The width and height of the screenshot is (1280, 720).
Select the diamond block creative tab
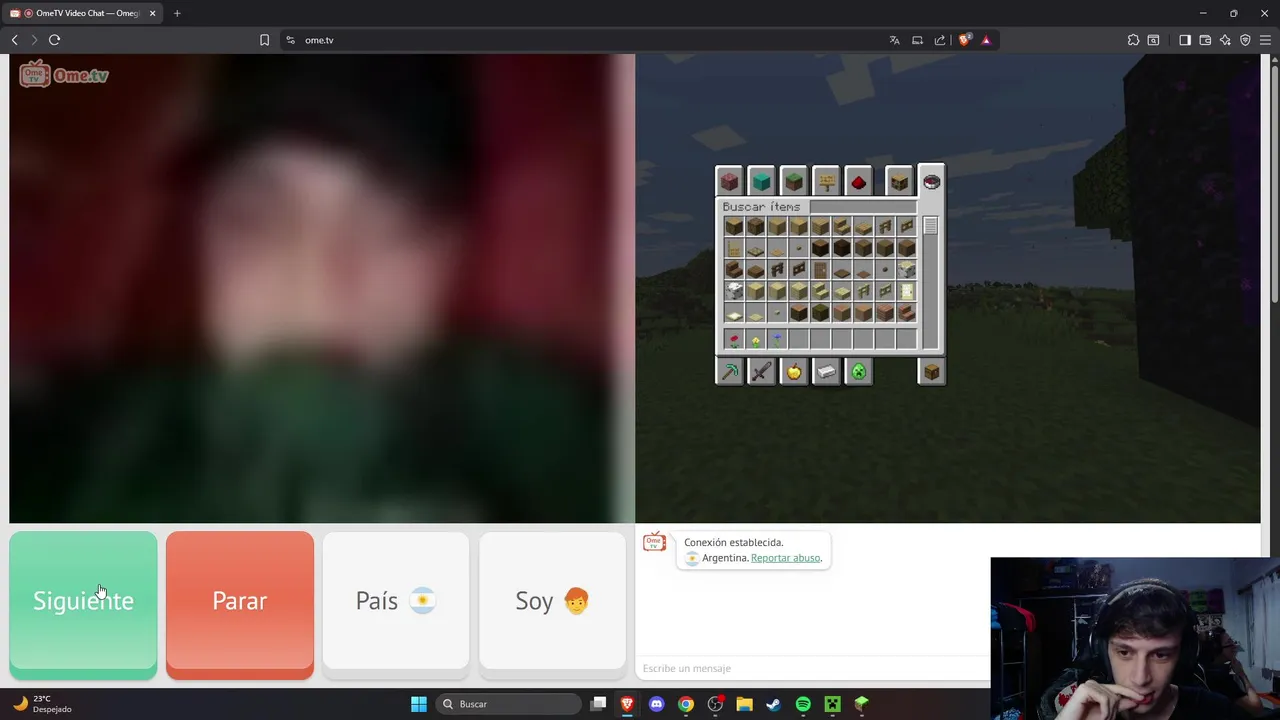coord(761,181)
